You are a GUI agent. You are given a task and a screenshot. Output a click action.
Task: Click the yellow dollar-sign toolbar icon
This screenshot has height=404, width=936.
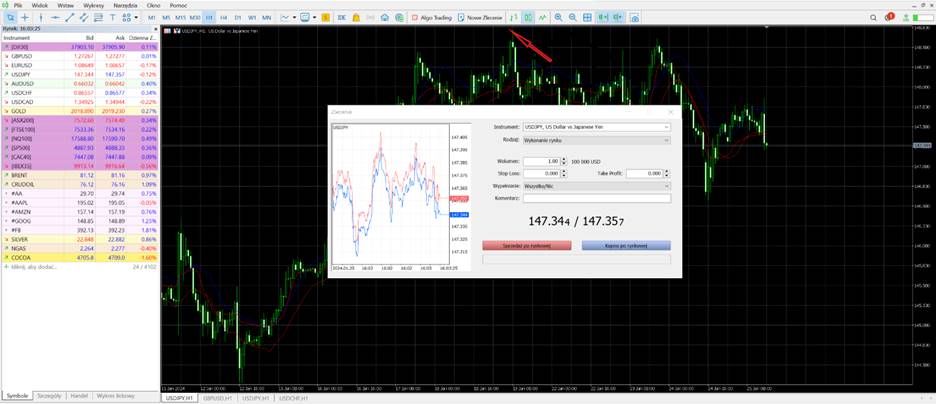(x=325, y=17)
